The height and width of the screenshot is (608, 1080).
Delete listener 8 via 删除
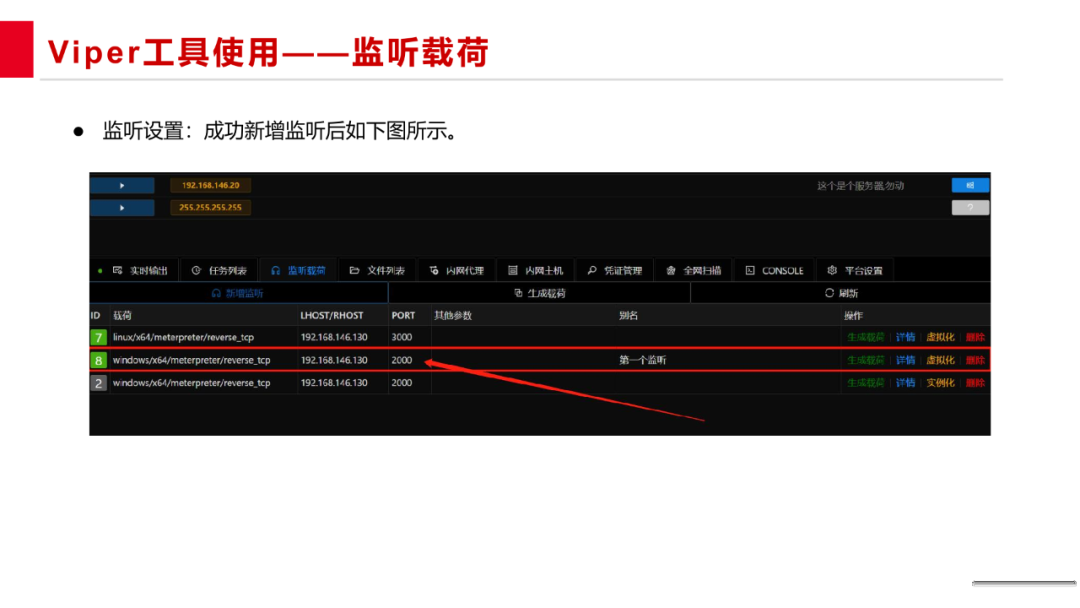point(975,360)
